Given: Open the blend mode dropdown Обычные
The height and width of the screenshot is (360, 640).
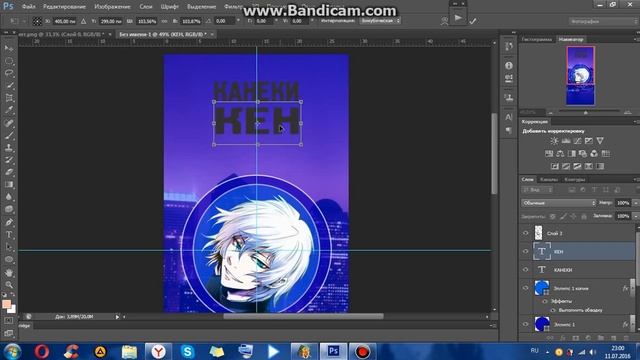Looking at the screenshot, I should point(558,203).
